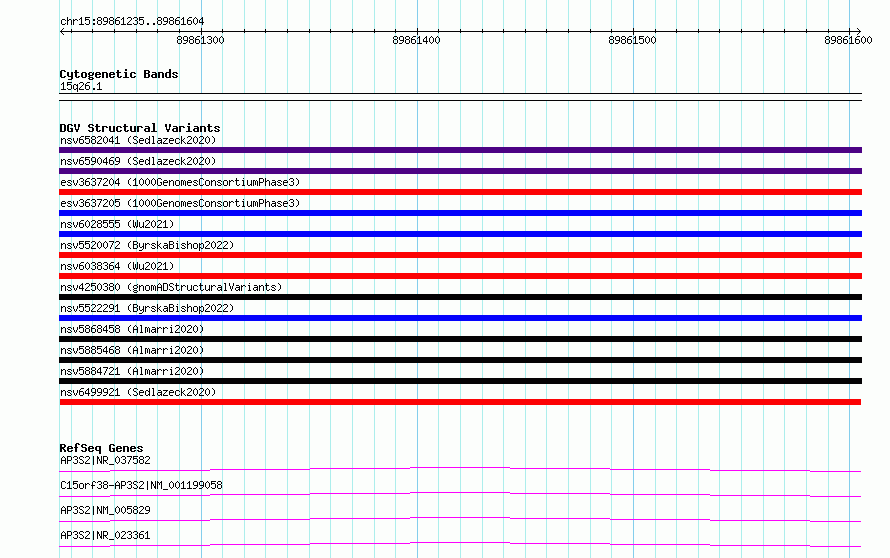Click nsv5868458 (Almarri2020) variant label
The width and height of the screenshot is (890, 558).
(x=132, y=329)
